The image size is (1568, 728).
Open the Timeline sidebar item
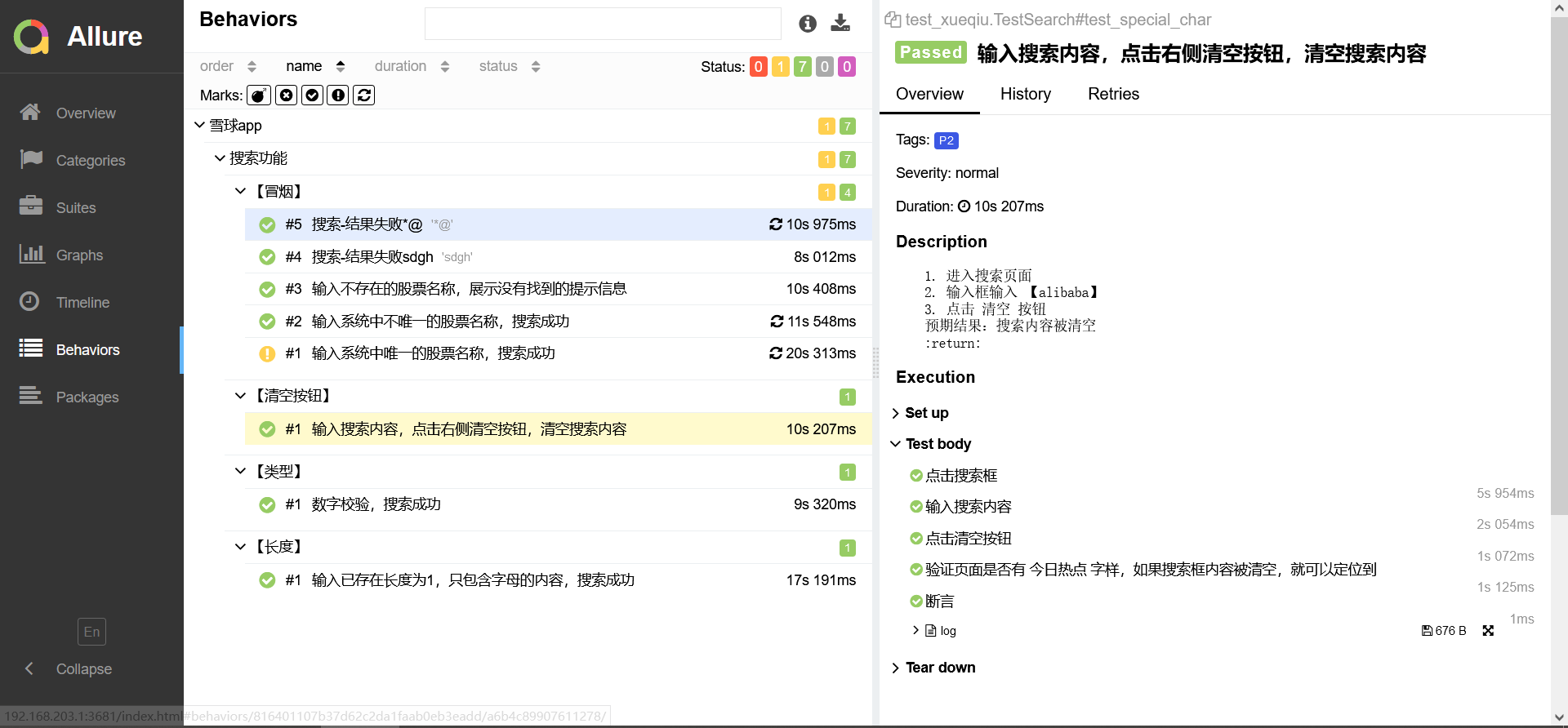click(82, 302)
